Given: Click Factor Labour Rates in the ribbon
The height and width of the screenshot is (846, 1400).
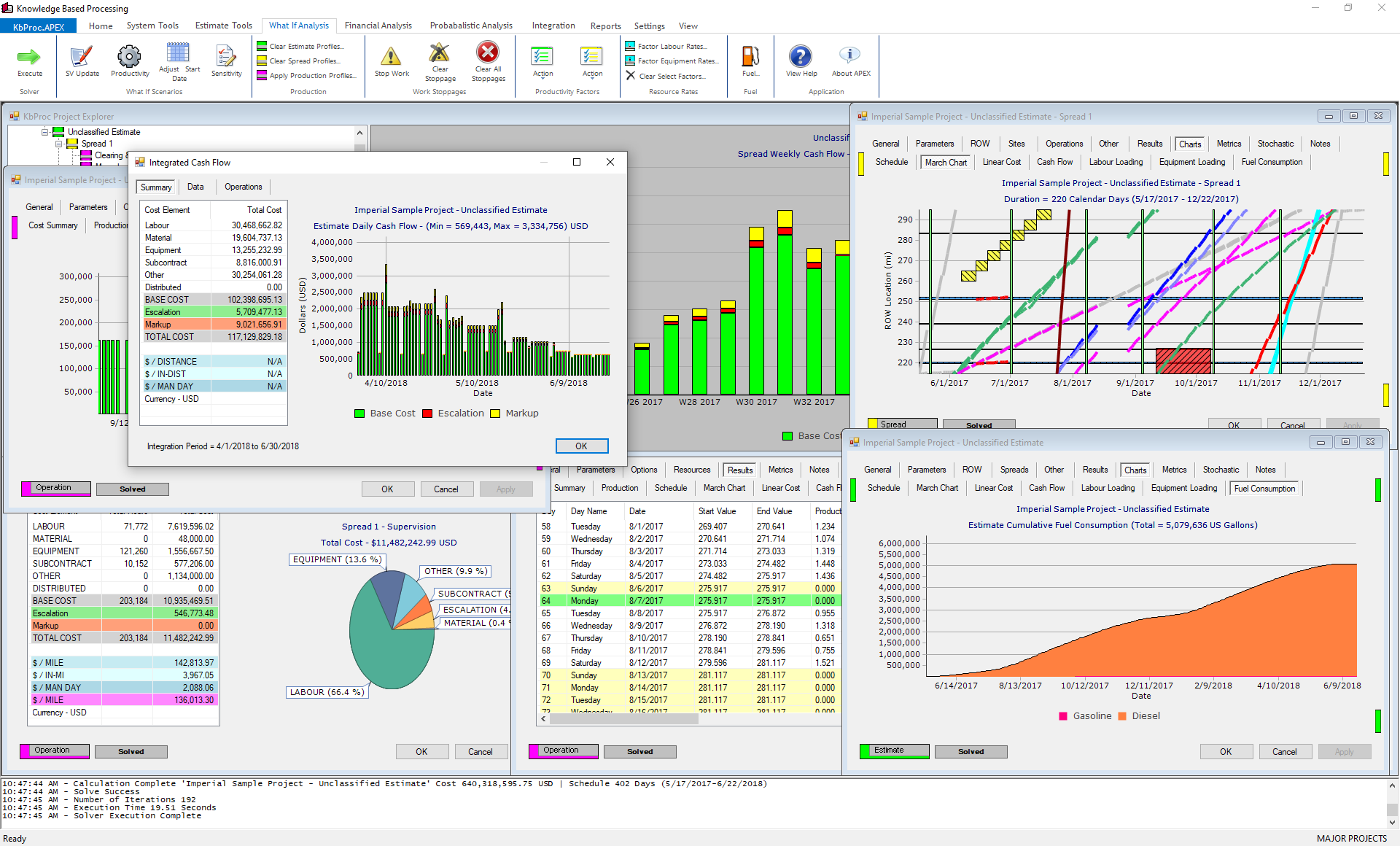Looking at the screenshot, I should [x=671, y=46].
